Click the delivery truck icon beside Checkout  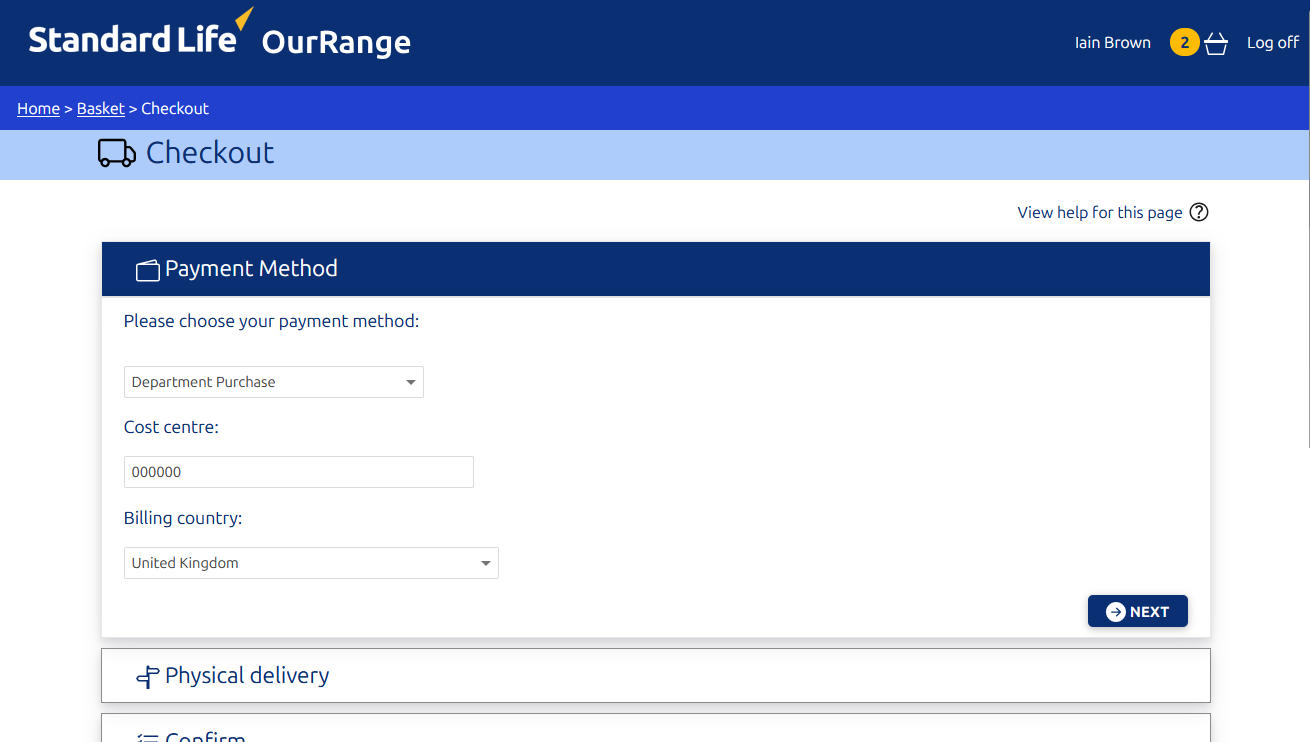[x=117, y=153]
